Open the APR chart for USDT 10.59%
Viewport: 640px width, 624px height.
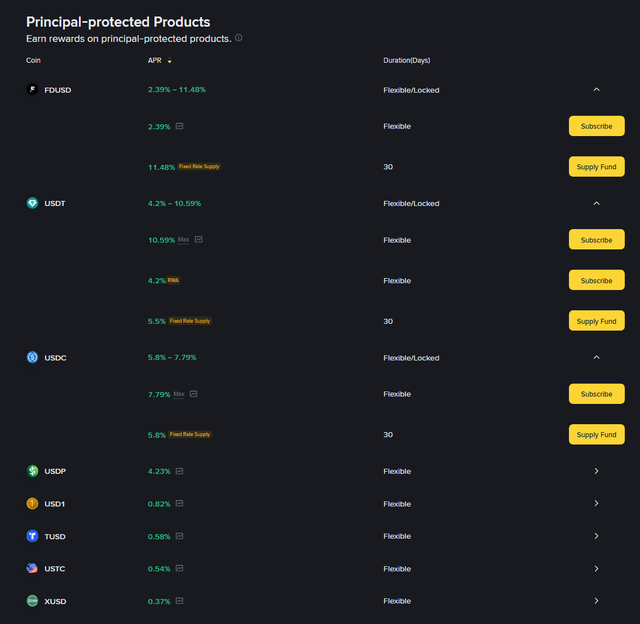(x=199, y=240)
